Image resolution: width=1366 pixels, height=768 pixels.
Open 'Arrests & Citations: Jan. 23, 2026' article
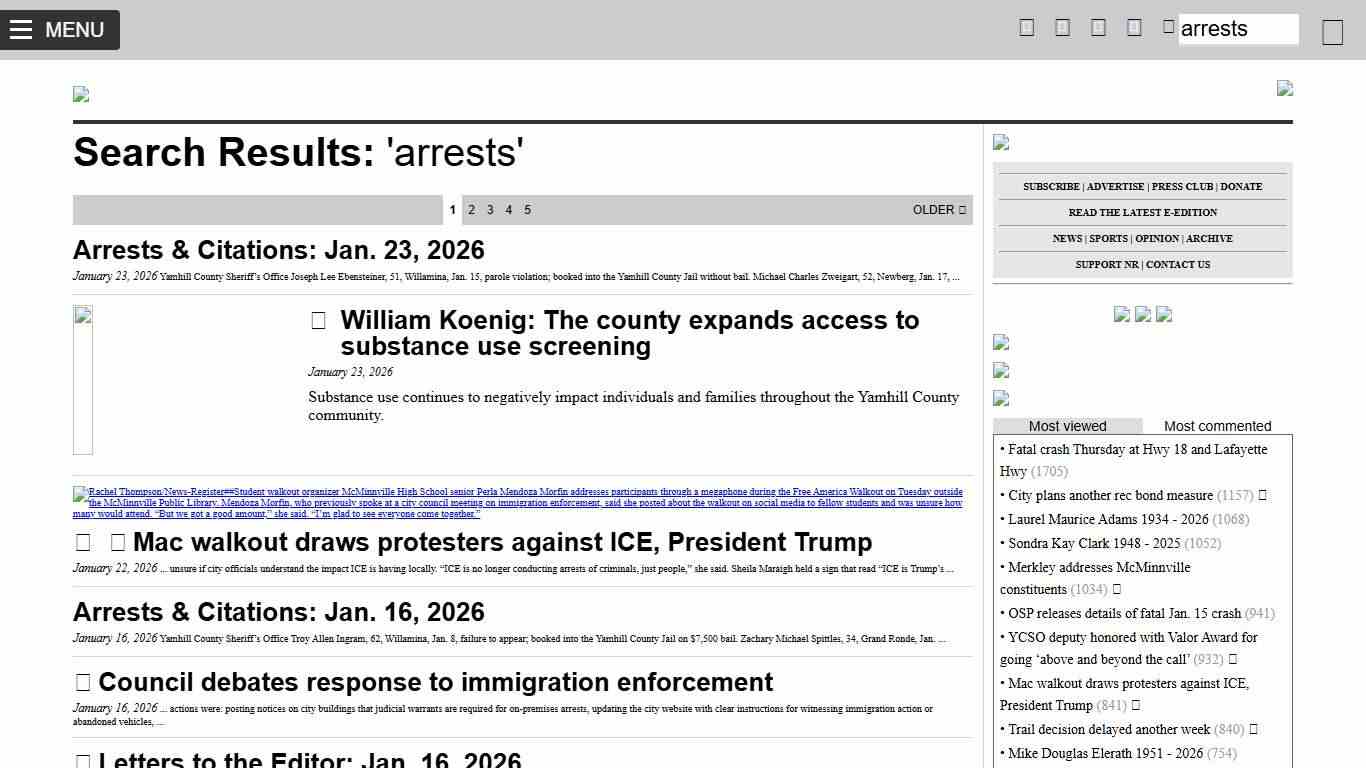[x=278, y=250]
